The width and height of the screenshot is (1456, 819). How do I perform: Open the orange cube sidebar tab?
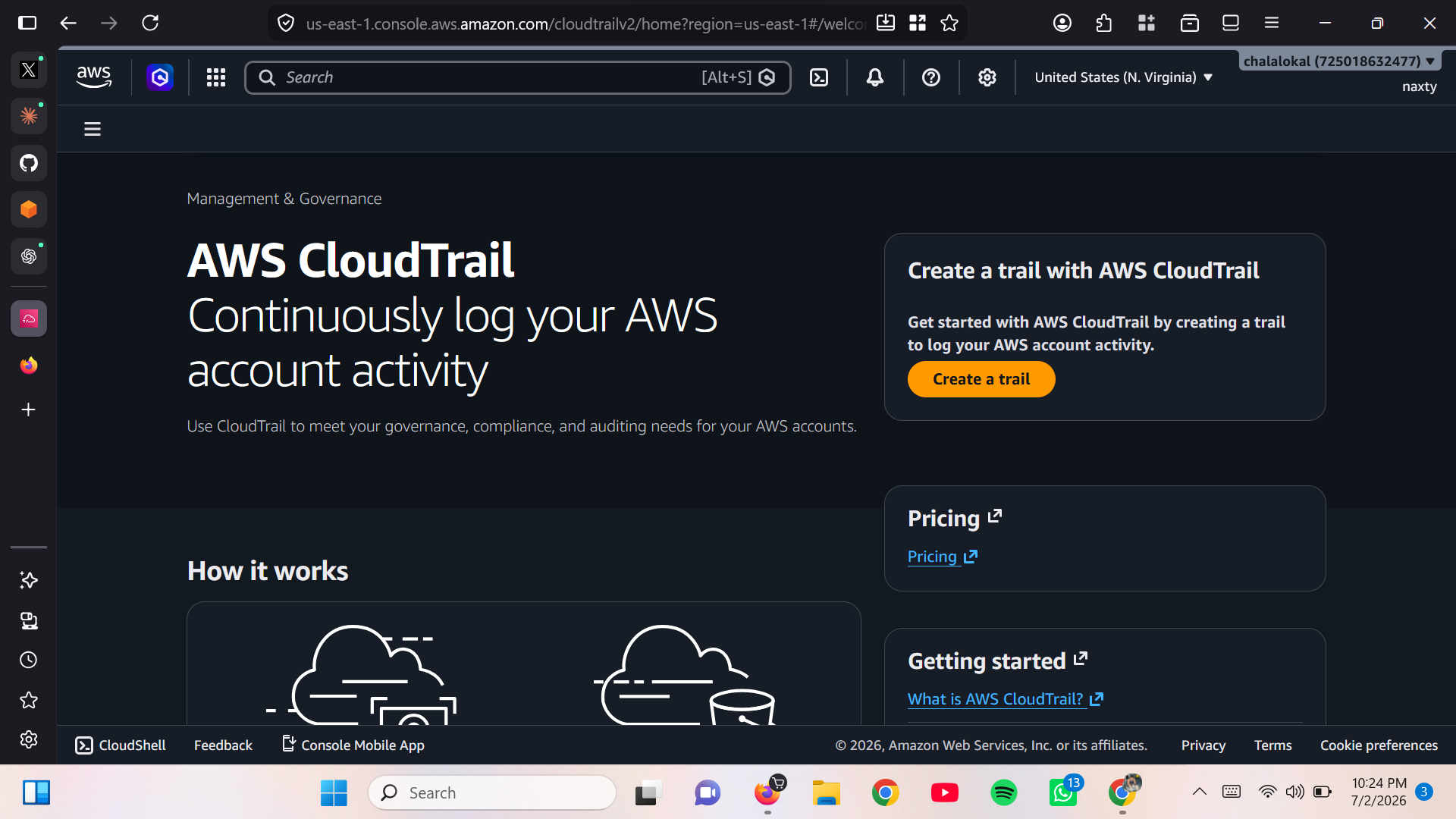pos(29,209)
